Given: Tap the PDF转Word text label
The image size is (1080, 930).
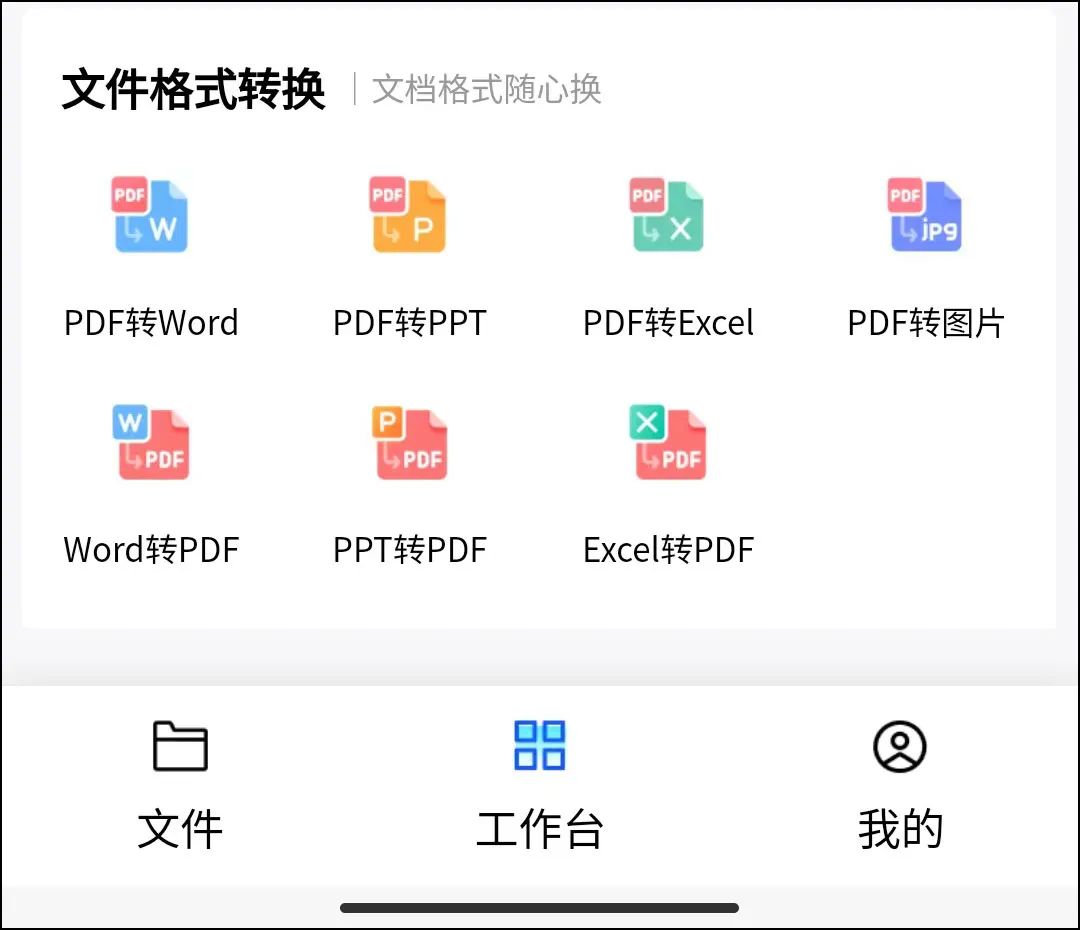Looking at the screenshot, I should click(151, 322).
